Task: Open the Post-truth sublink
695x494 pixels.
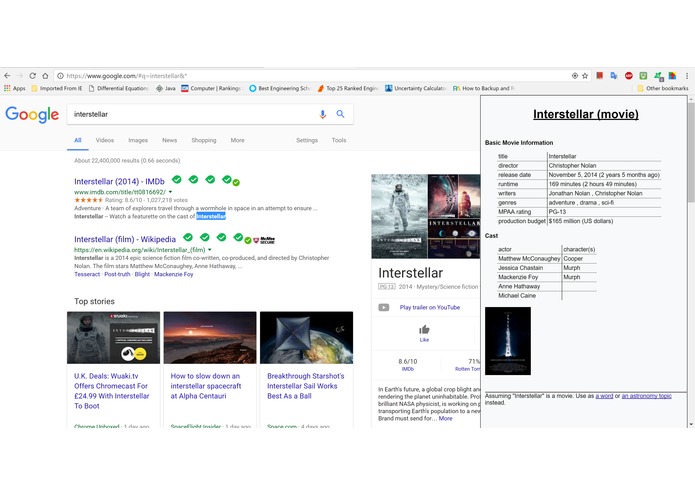Action: (x=117, y=274)
